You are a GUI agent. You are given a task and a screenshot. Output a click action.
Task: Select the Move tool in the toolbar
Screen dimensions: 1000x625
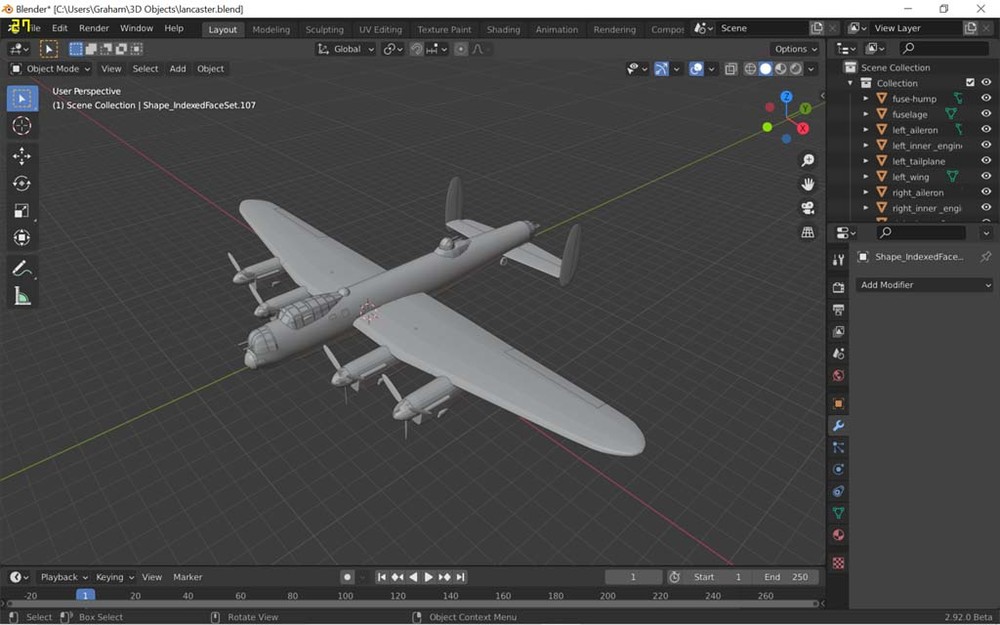(22, 155)
